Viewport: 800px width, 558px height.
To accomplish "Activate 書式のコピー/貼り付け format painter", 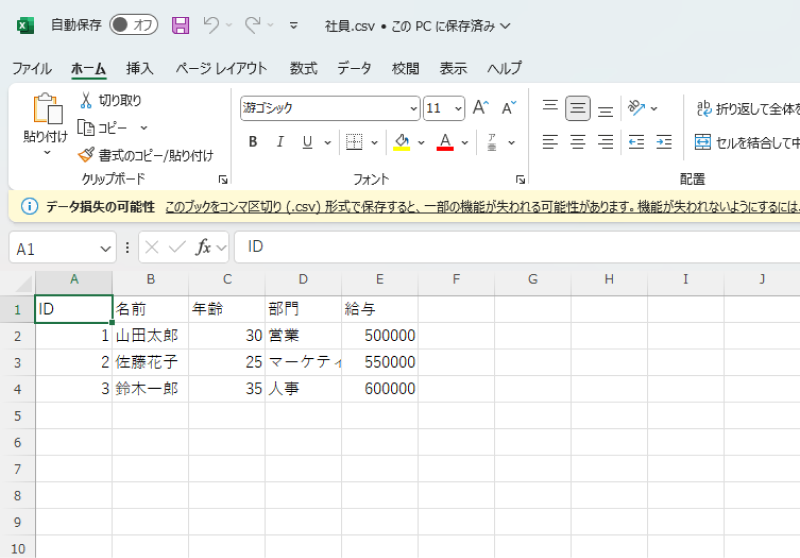I will coord(145,155).
